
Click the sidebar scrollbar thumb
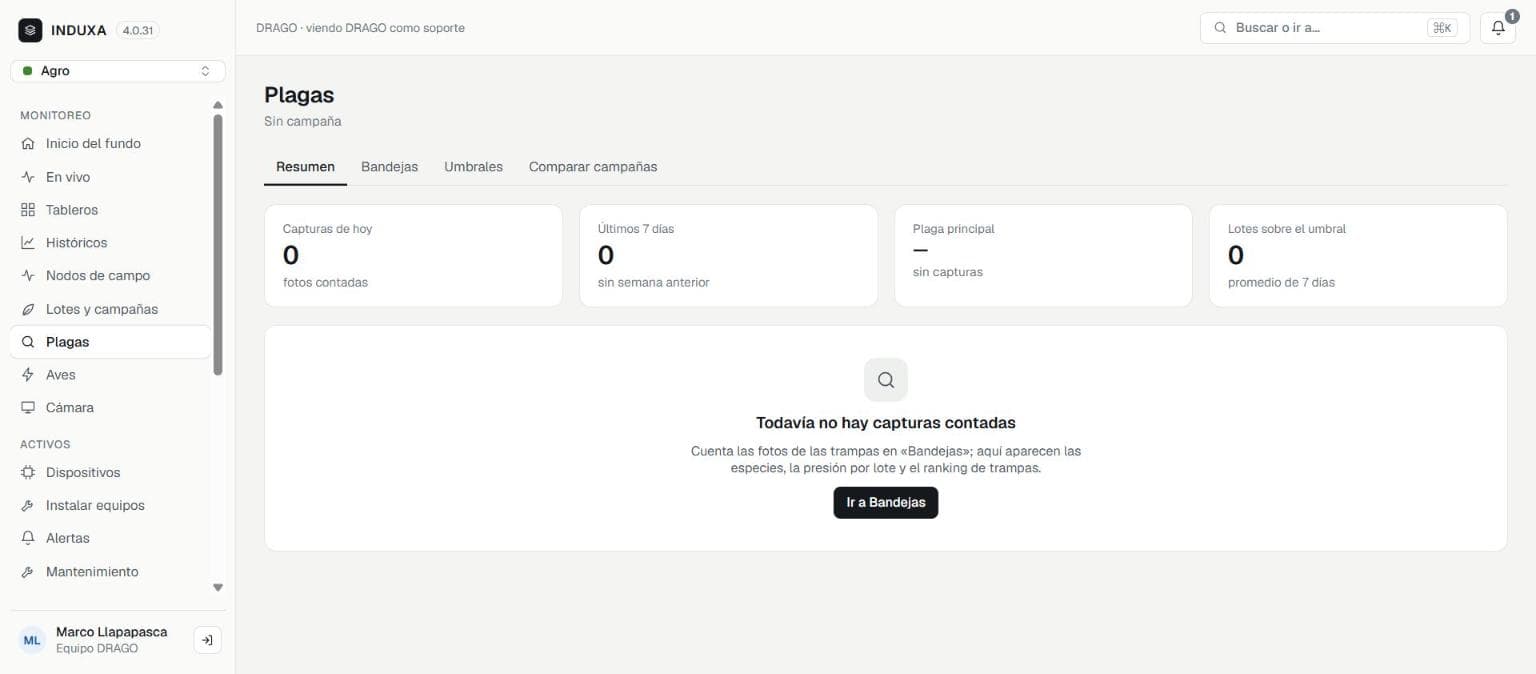218,245
